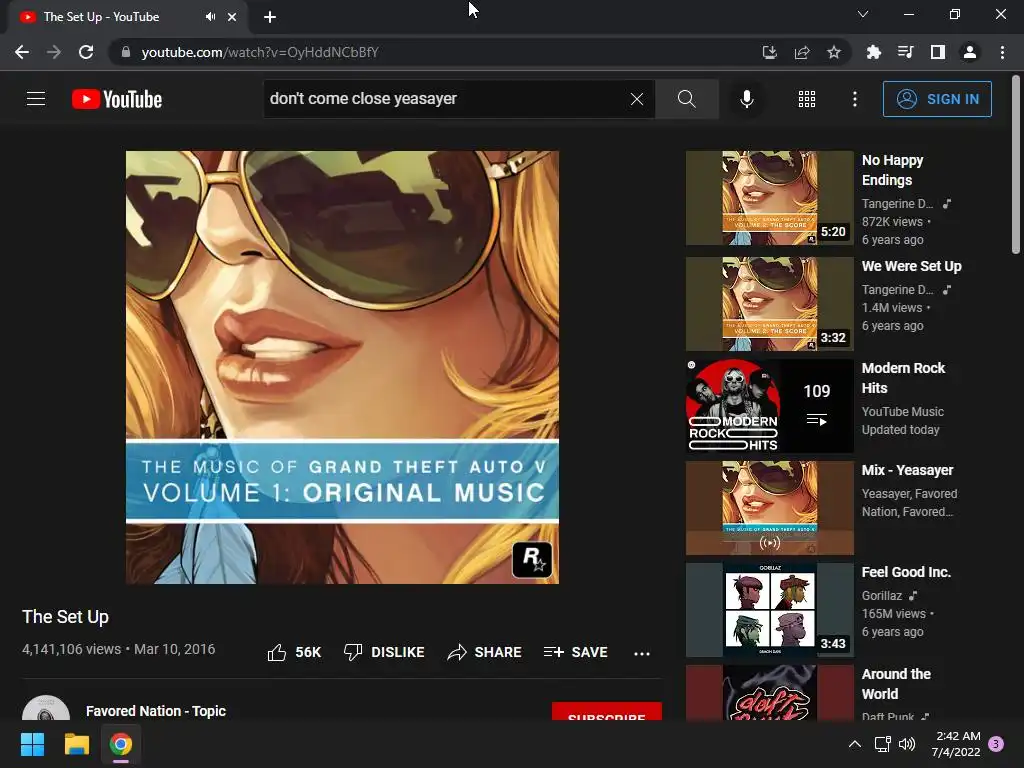Open Favored Nation - Topic channel link
Screen dimensions: 1024x768
point(156,711)
